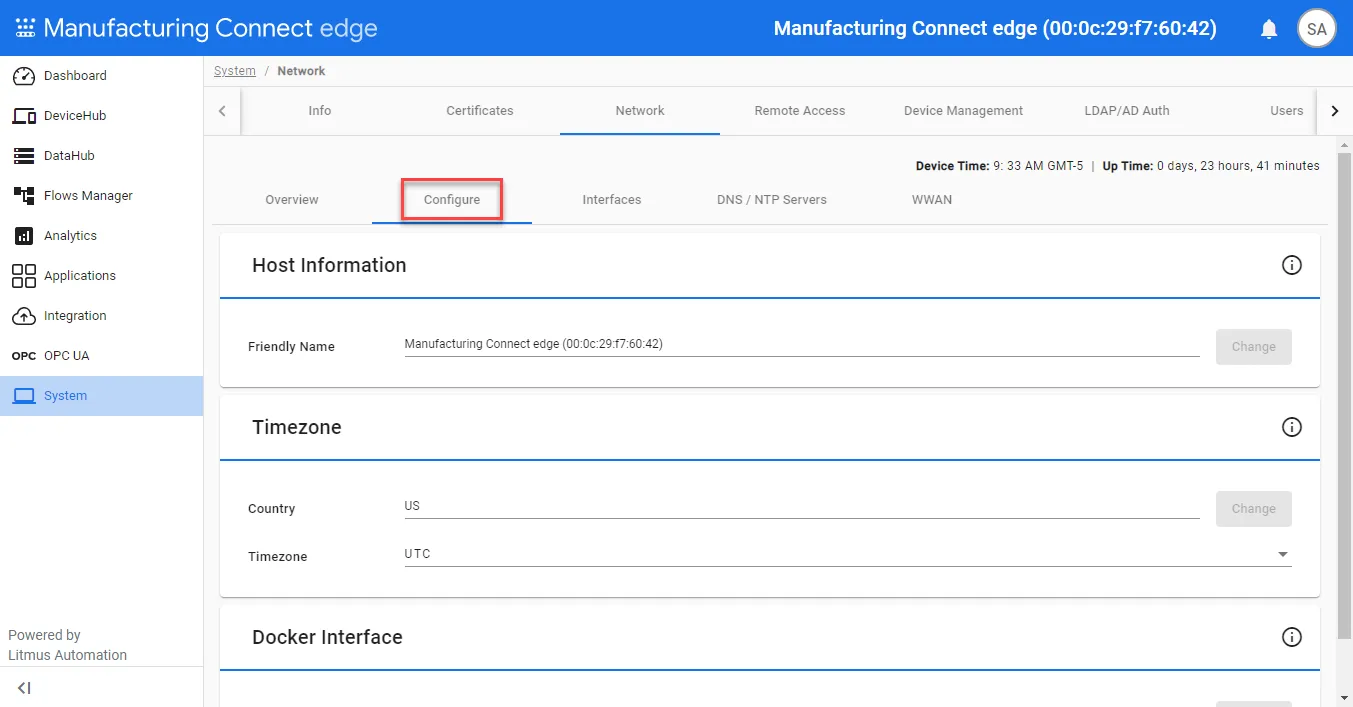Open the WWAN subtab
This screenshot has height=707, width=1353.
(932, 200)
